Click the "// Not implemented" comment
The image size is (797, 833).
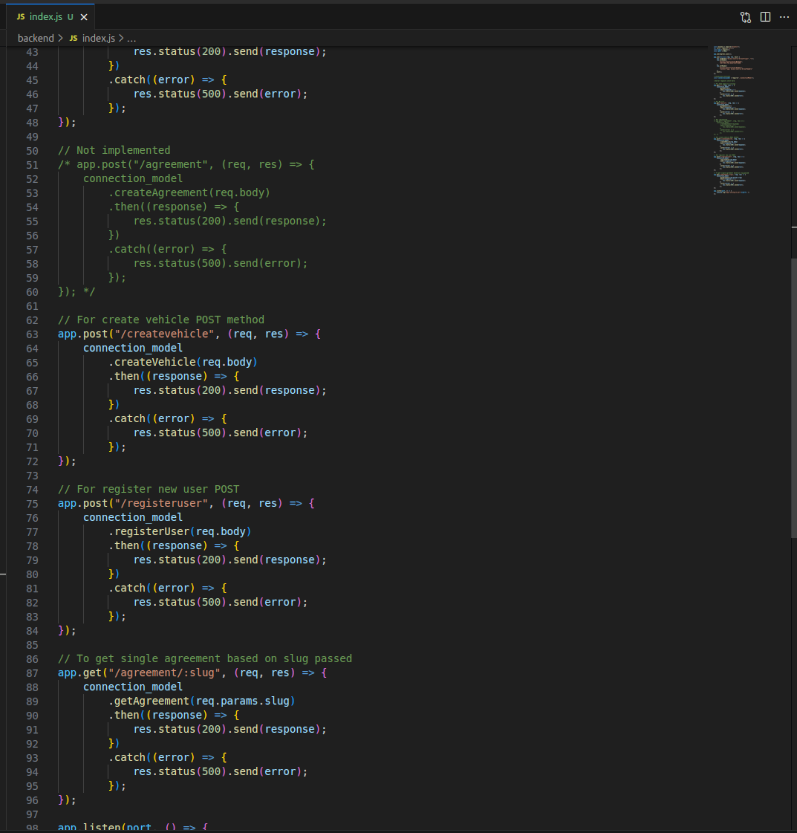coord(114,150)
